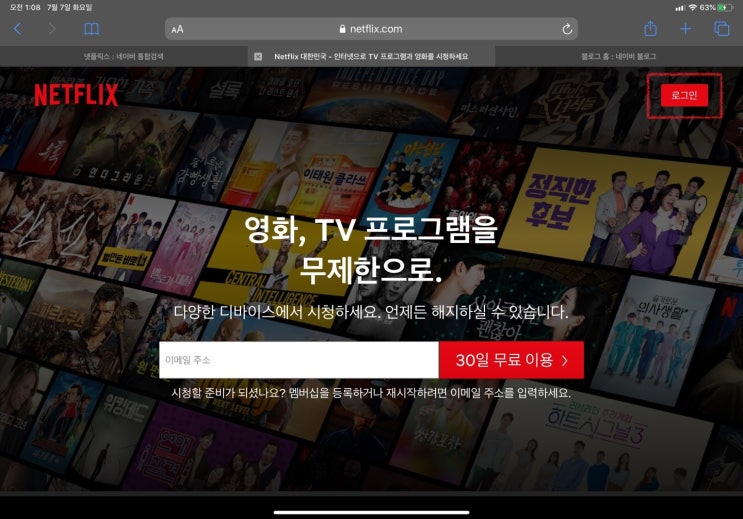Check the battery indicator in status bar
The image size is (743, 519).
pos(724,8)
